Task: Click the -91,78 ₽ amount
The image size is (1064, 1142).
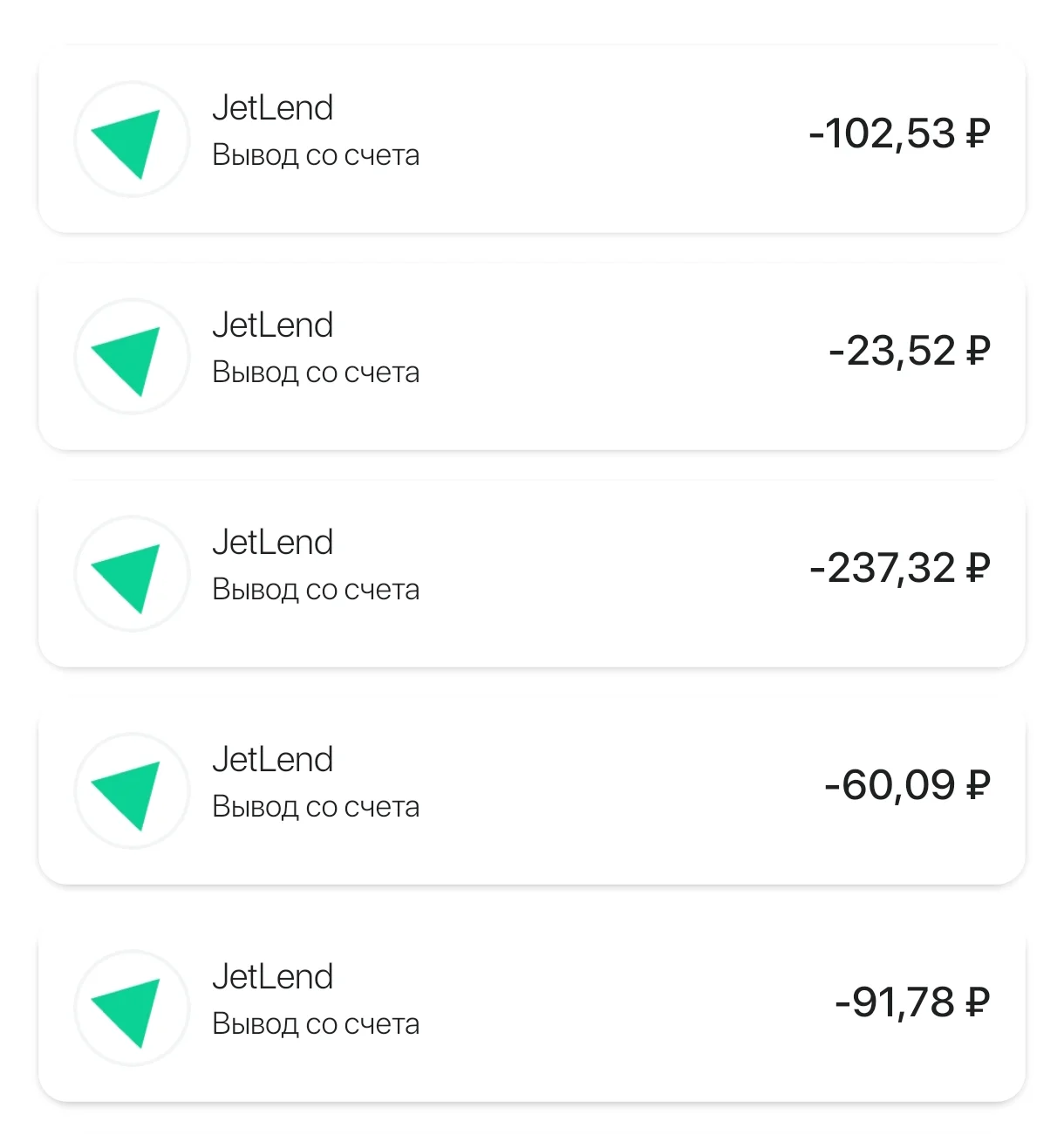Action: [912, 1003]
